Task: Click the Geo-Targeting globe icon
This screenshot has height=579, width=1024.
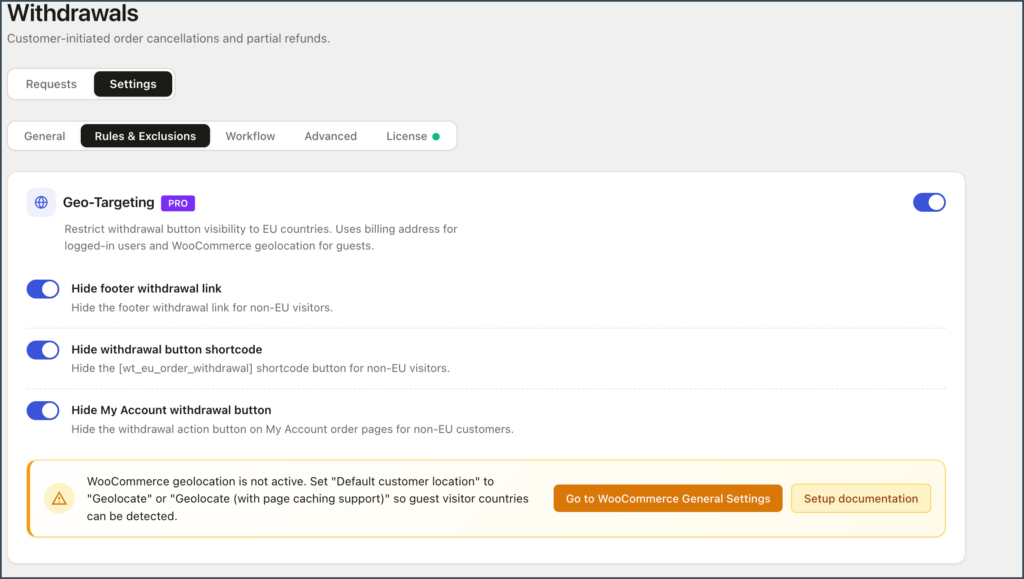Action: click(41, 202)
